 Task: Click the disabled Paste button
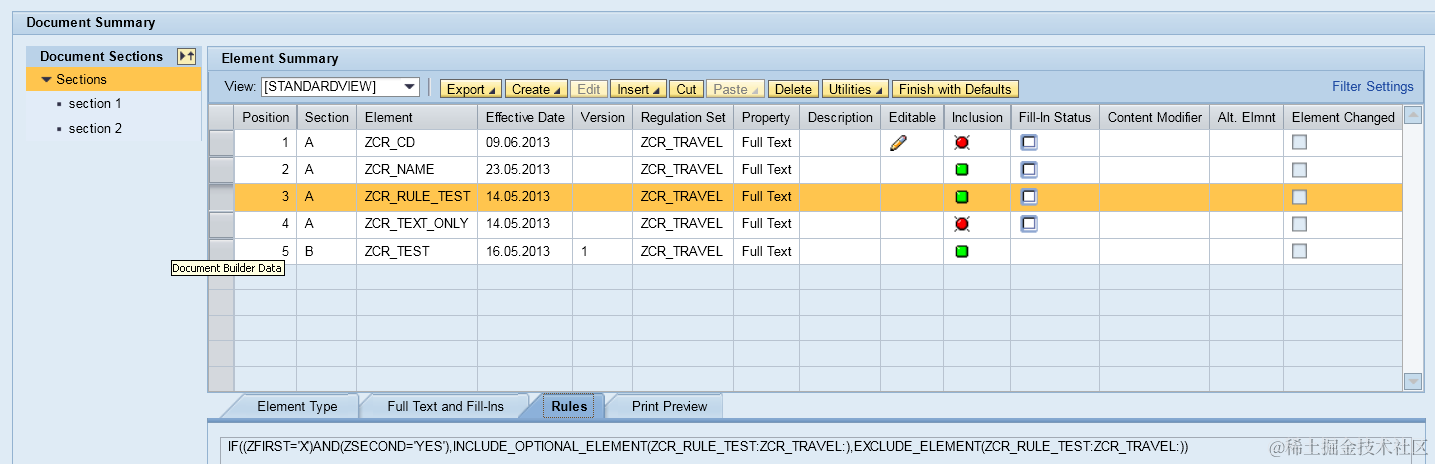pos(735,89)
